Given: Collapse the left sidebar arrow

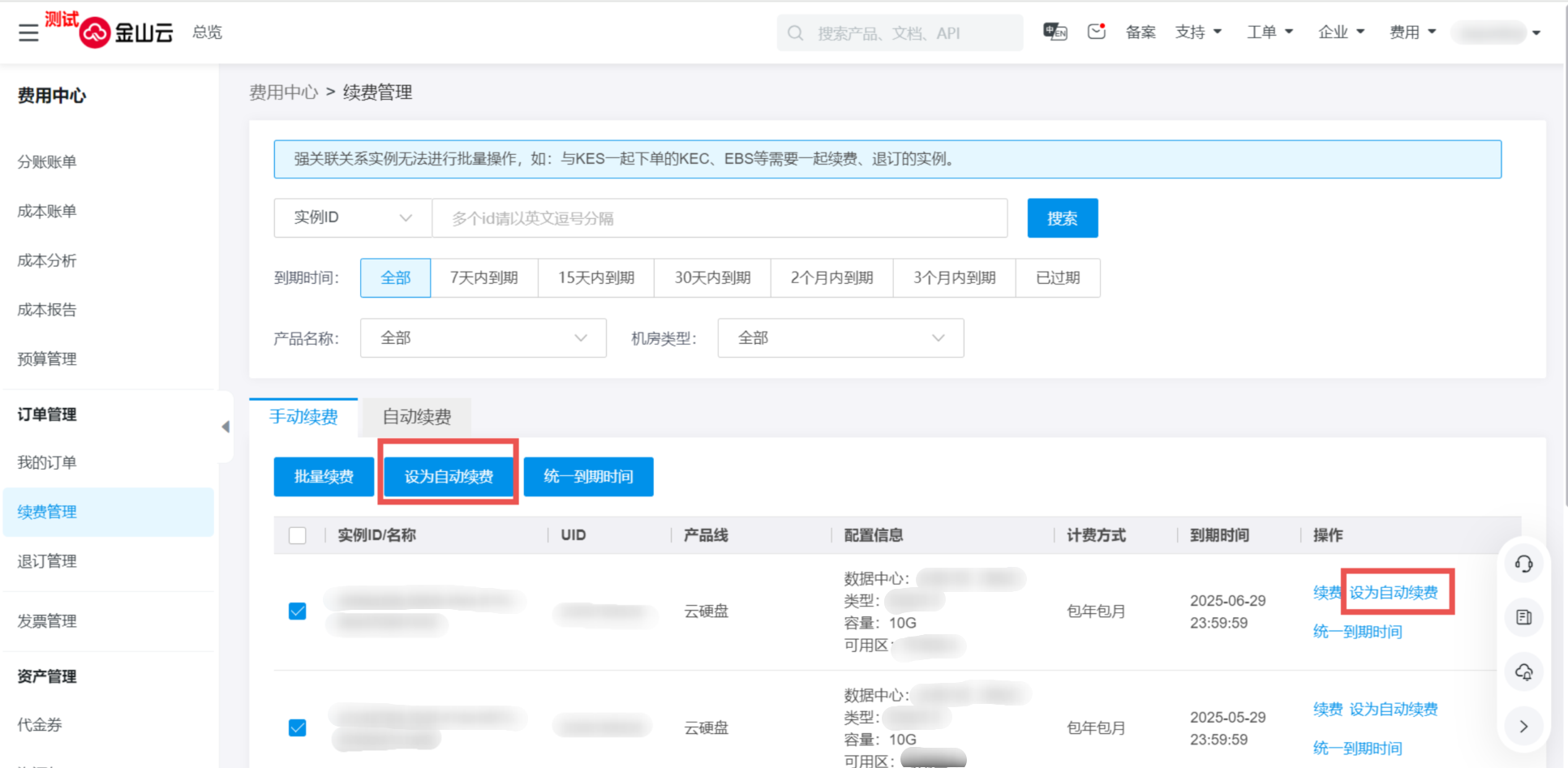Looking at the screenshot, I should (x=226, y=427).
